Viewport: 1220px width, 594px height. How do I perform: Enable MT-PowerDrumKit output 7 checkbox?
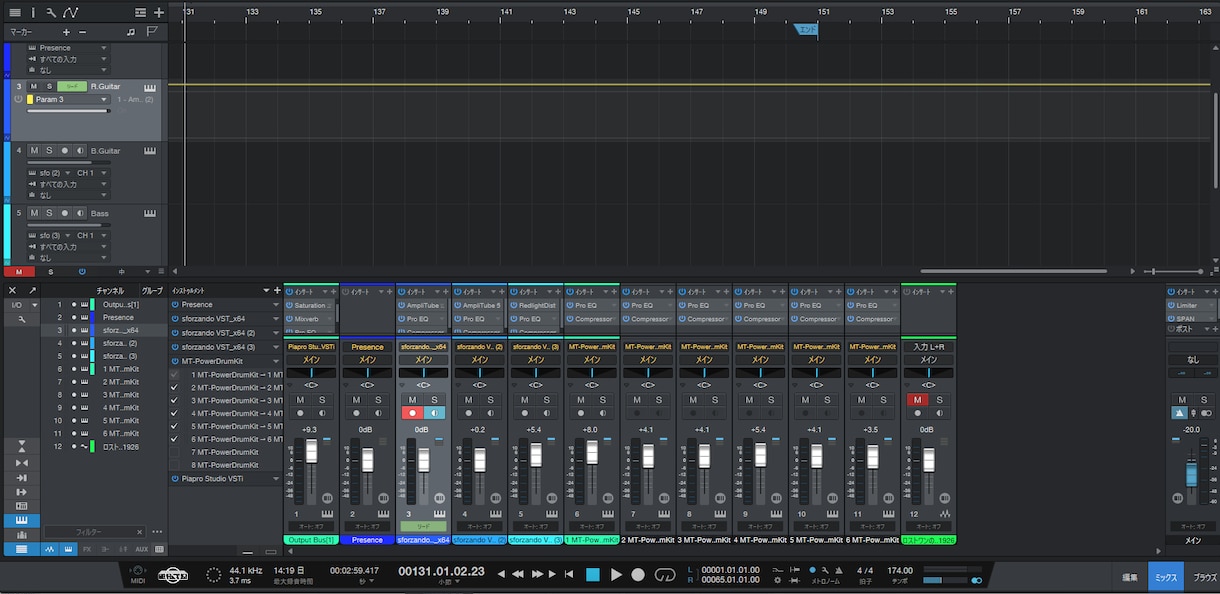coord(175,452)
